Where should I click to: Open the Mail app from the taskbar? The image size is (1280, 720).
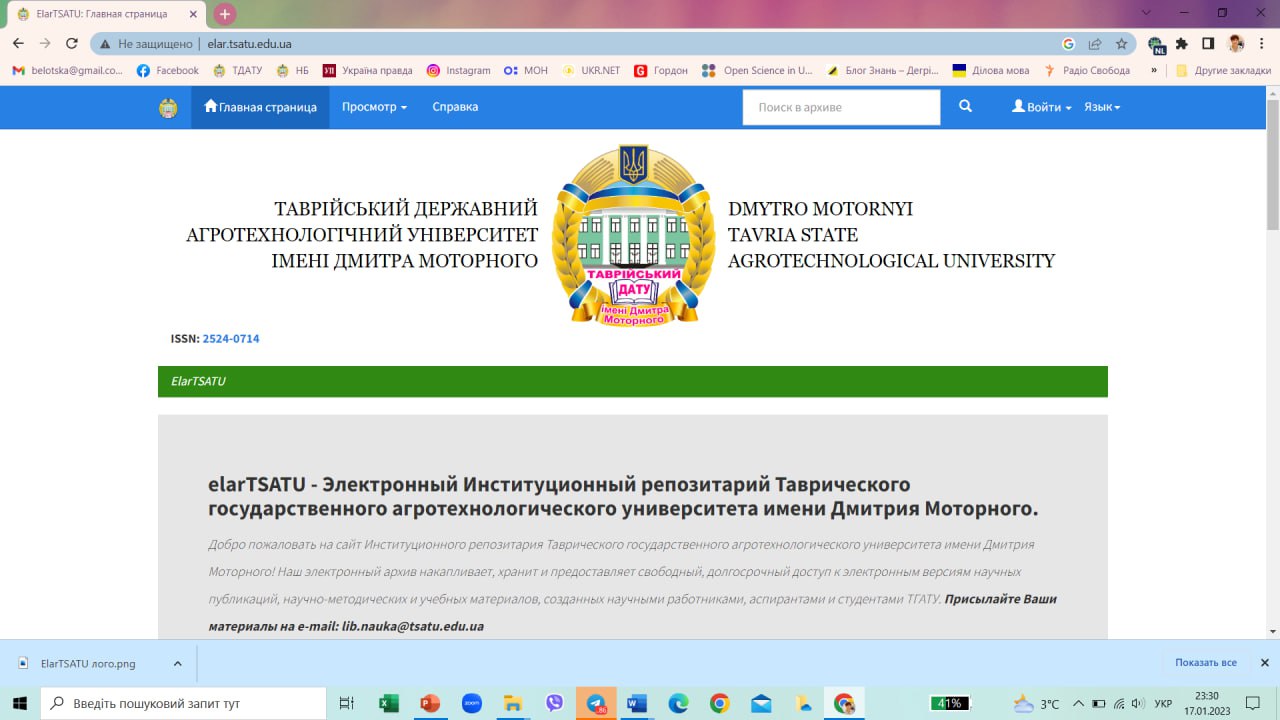click(761, 703)
